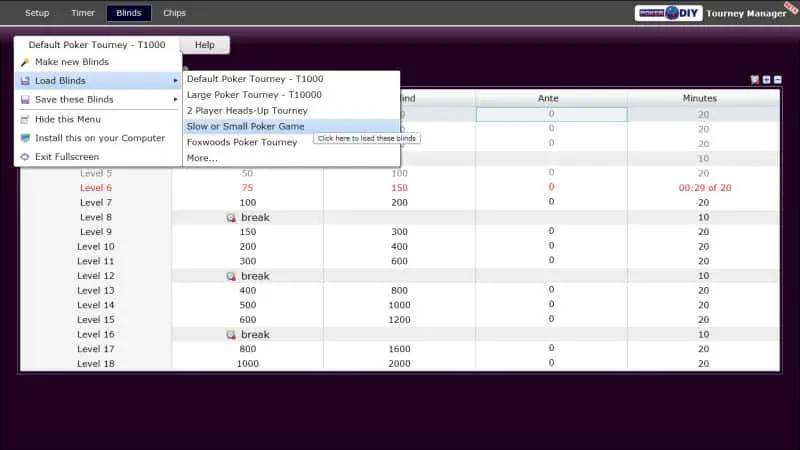Click big blind 1200 on Level 15

click(399, 320)
